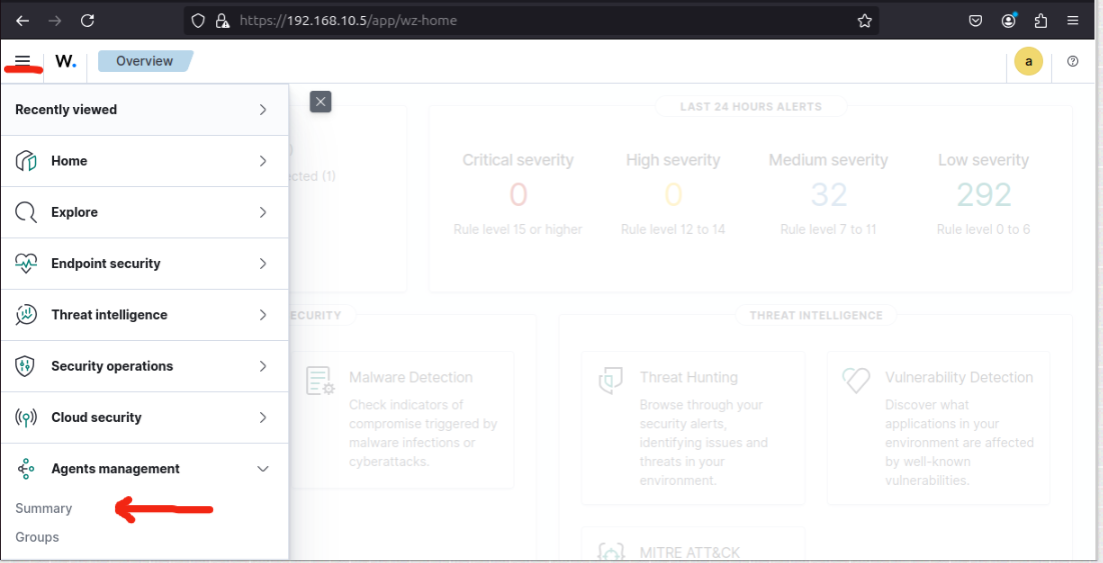Open the Firefox account icon
The width and height of the screenshot is (1103, 563).
(1009, 20)
